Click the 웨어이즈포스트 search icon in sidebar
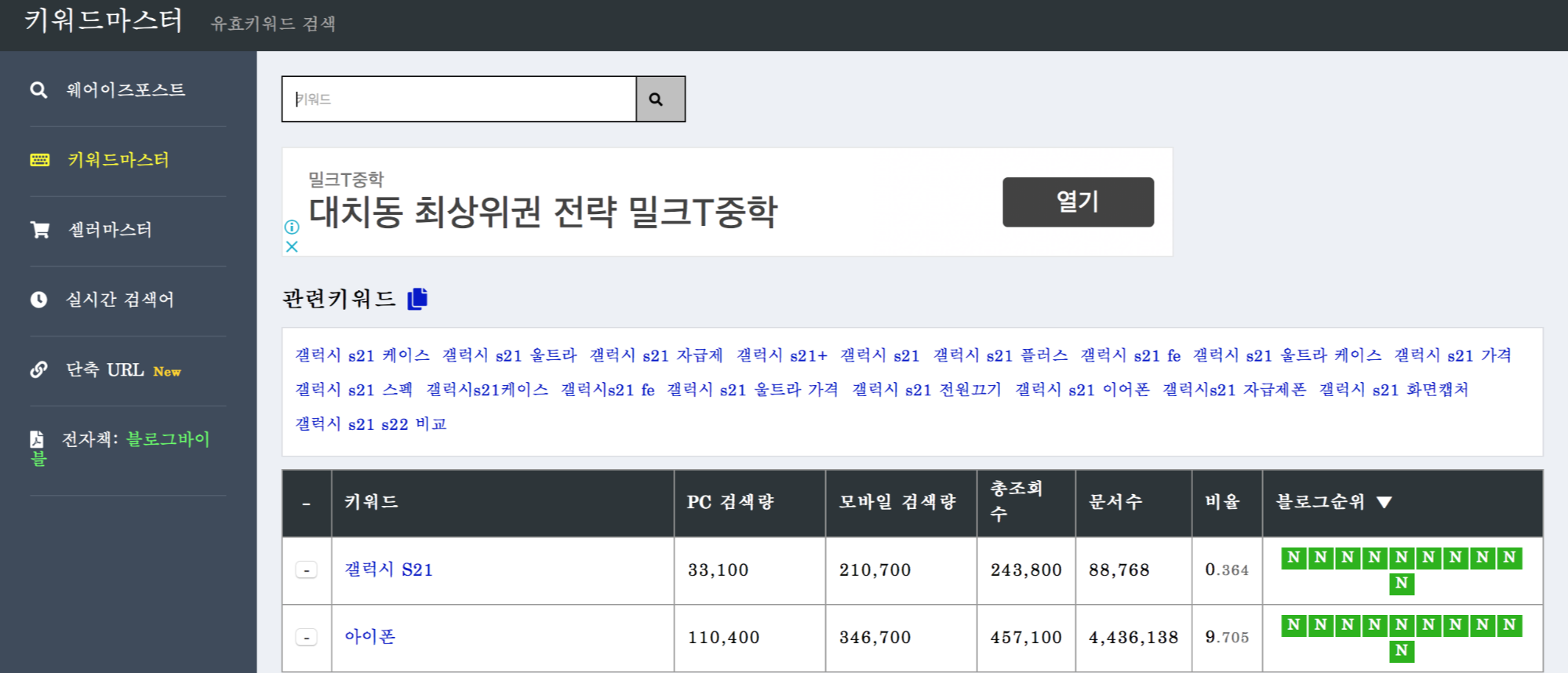The height and width of the screenshot is (673, 1568). pyautogui.click(x=38, y=90)
